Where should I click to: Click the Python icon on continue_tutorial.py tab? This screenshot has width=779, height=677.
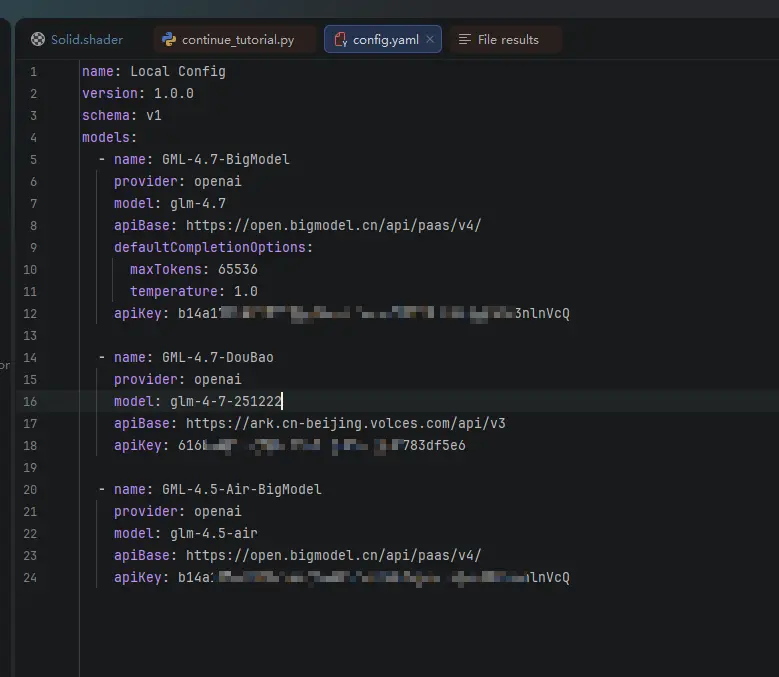tap(169, 39)
